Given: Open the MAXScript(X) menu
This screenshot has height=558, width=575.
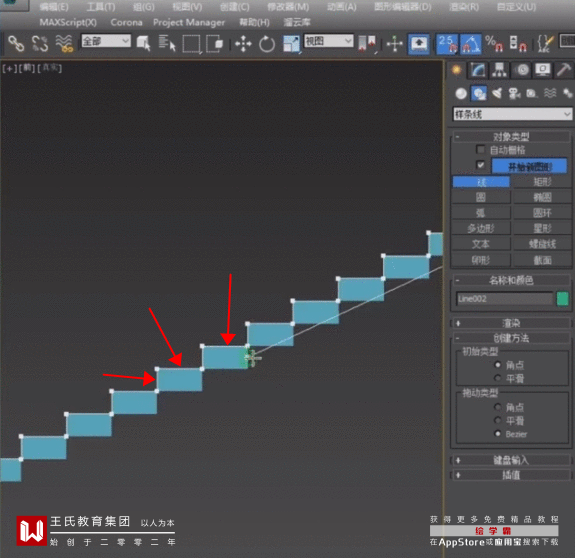Looking at the screenshot, I should (68, 22).
